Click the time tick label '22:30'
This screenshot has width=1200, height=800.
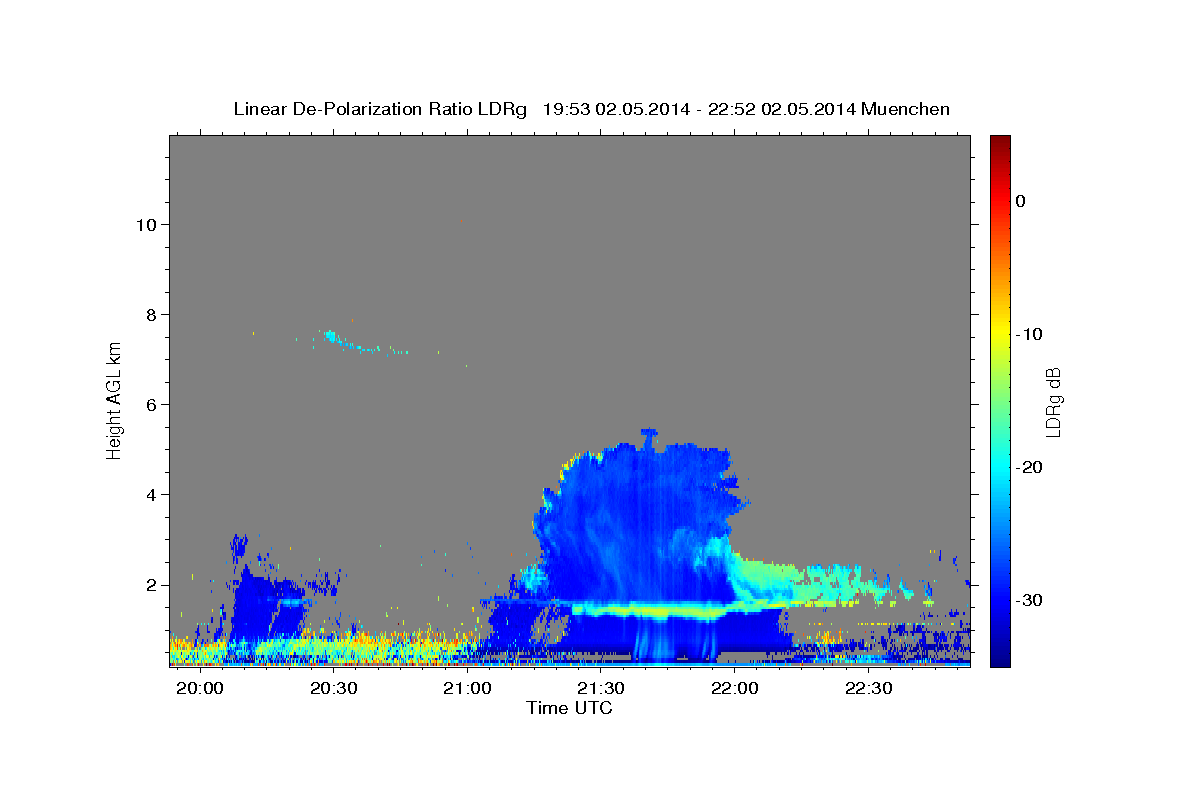pos(868,689)
